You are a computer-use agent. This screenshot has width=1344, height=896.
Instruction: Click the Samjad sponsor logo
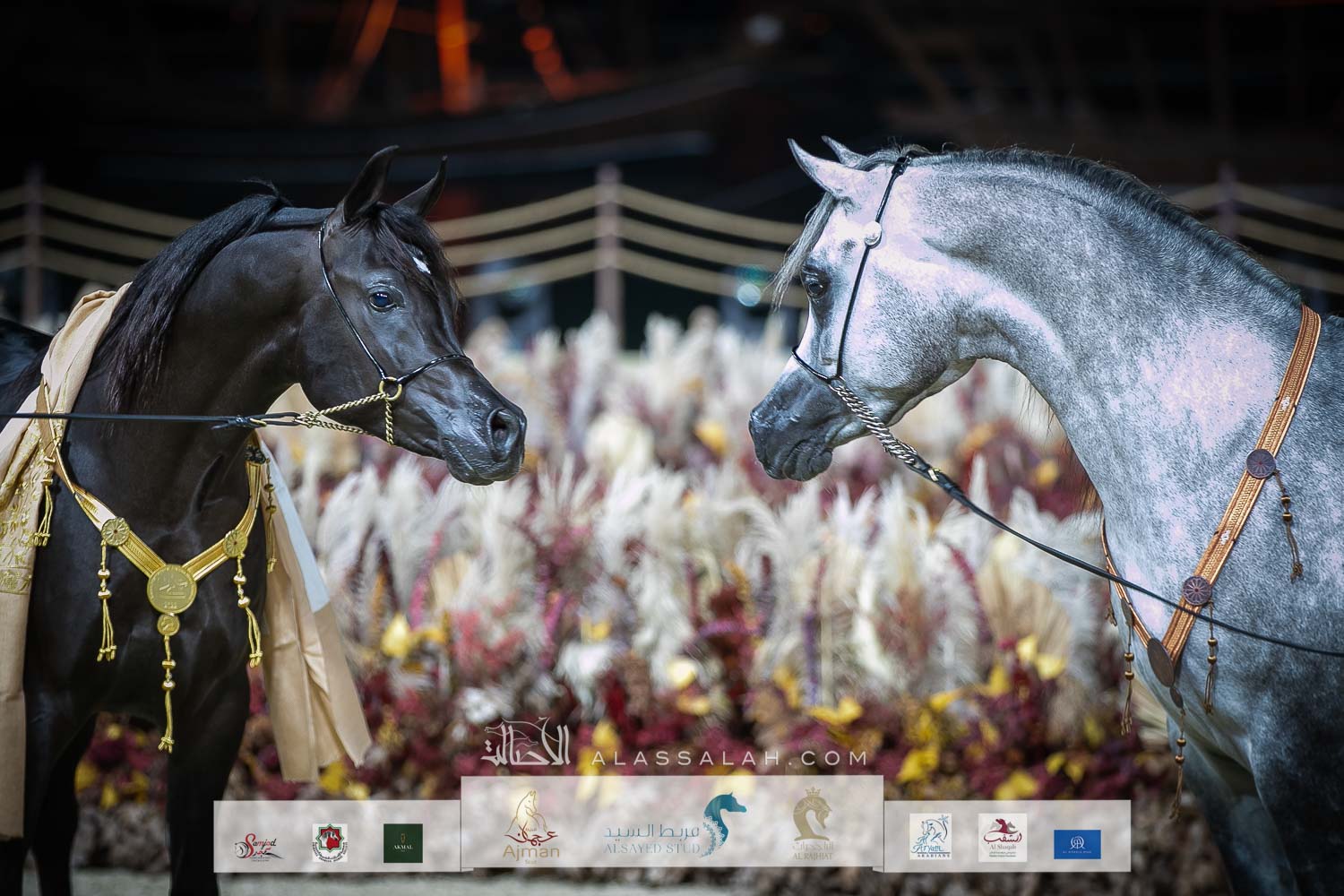click(254, 842)
